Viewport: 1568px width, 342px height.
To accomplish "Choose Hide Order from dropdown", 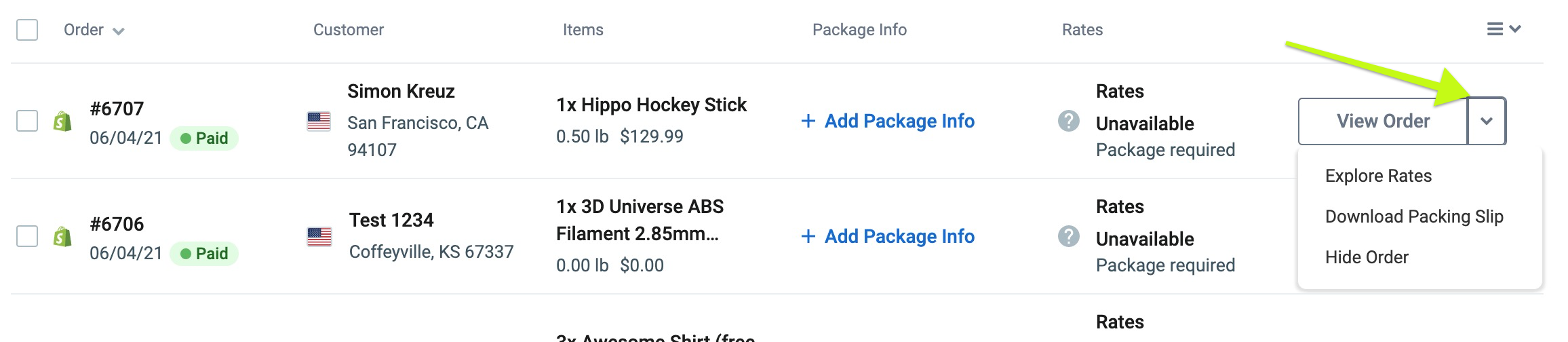I will (1367, 257).
